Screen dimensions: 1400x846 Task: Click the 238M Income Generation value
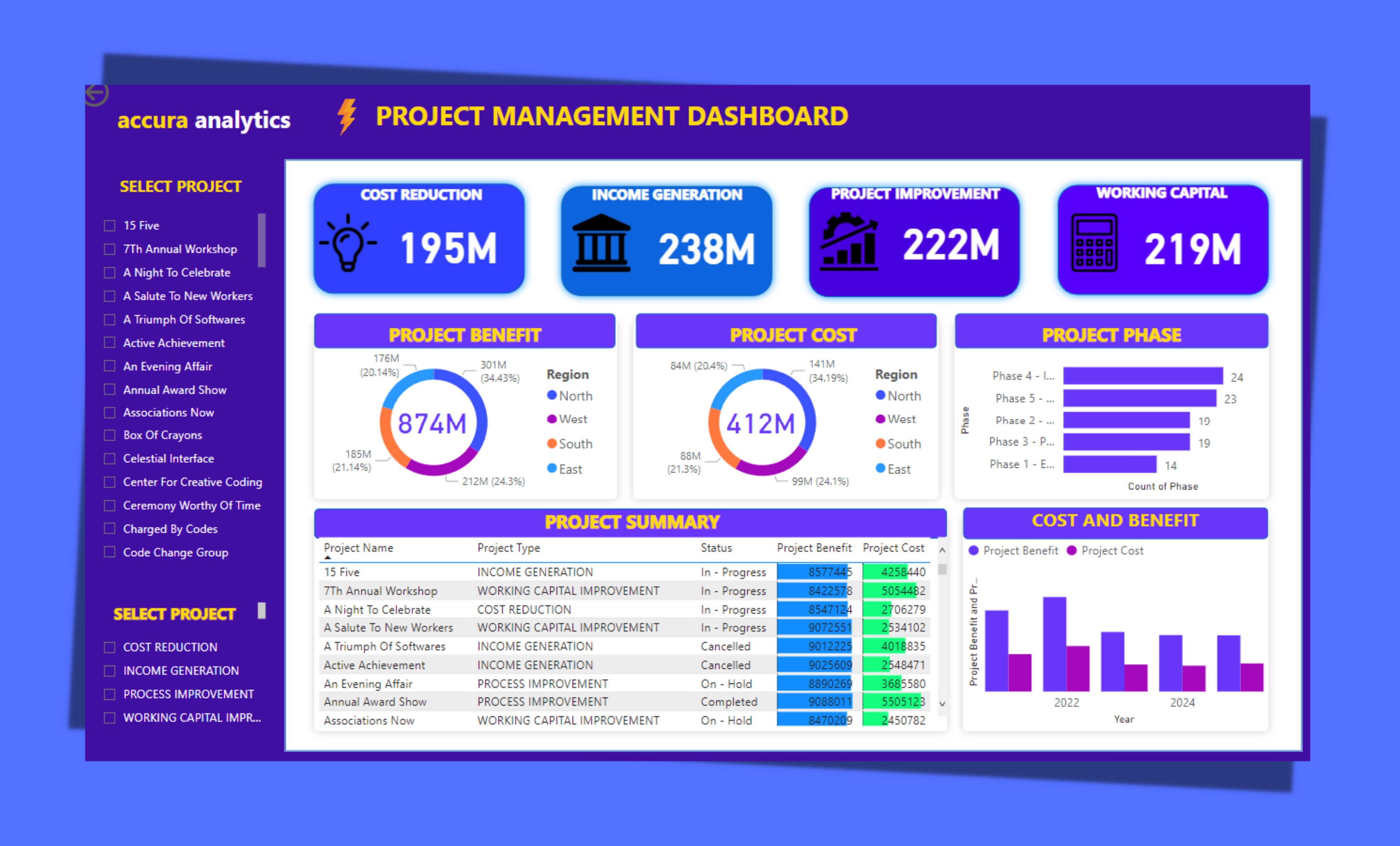[707, 249]
